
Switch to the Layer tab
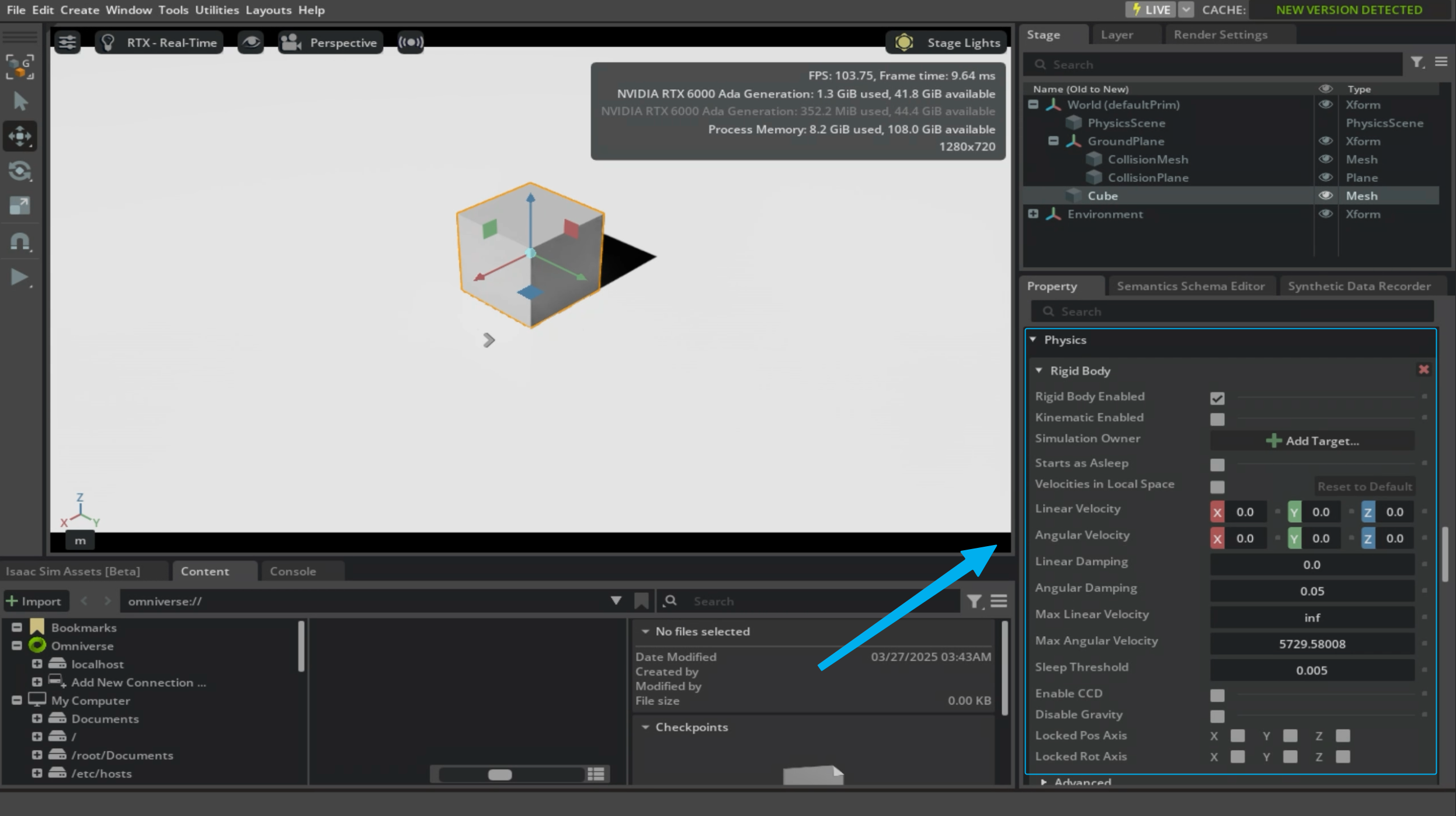pos(1117,34)
